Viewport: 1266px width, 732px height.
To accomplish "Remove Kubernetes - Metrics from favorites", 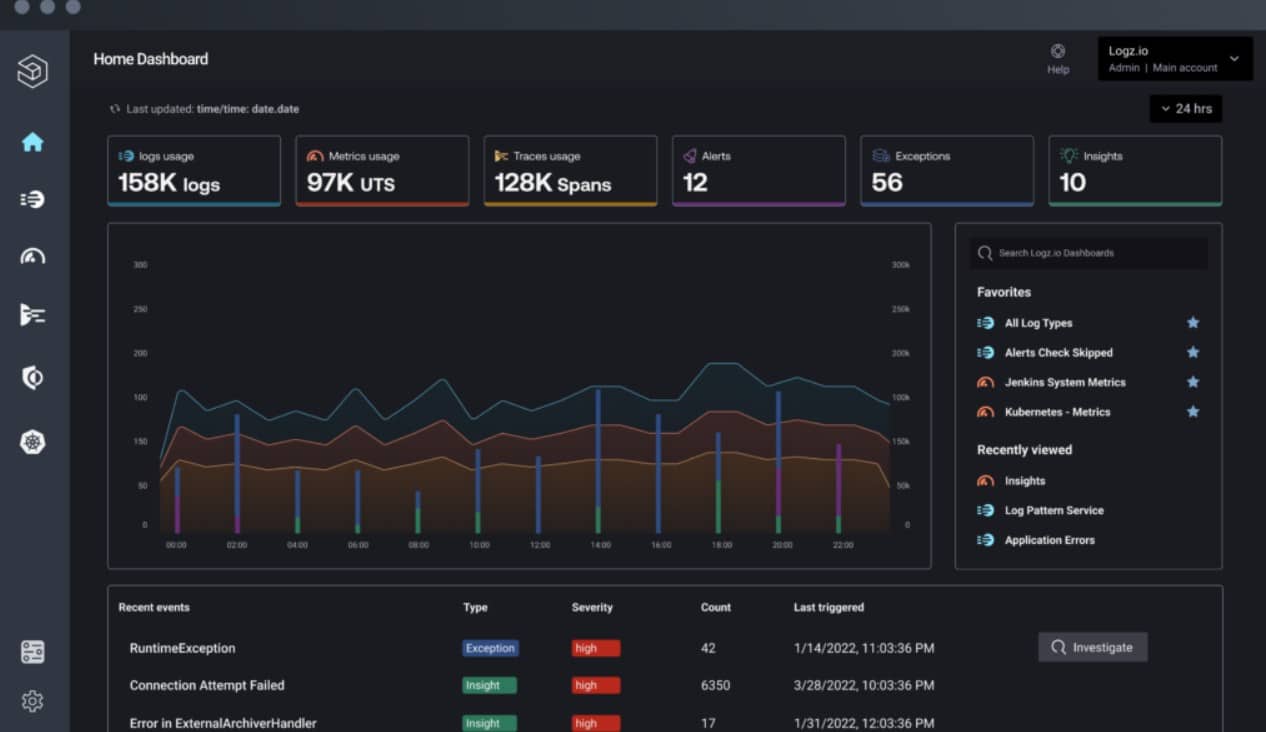I will point(1192,411).
